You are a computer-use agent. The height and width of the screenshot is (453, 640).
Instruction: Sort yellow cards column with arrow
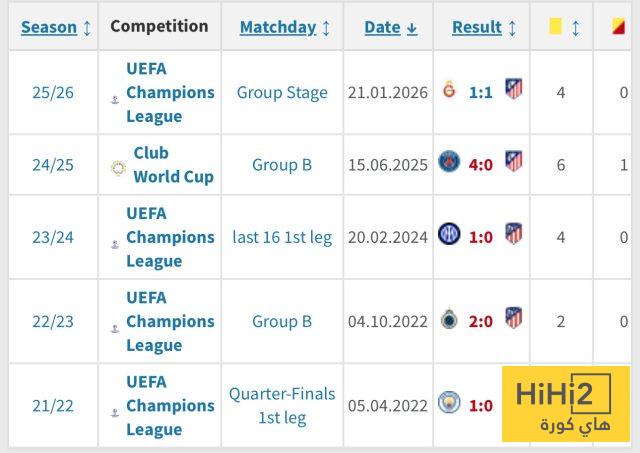pyautogui.click(x=575, y=28)
